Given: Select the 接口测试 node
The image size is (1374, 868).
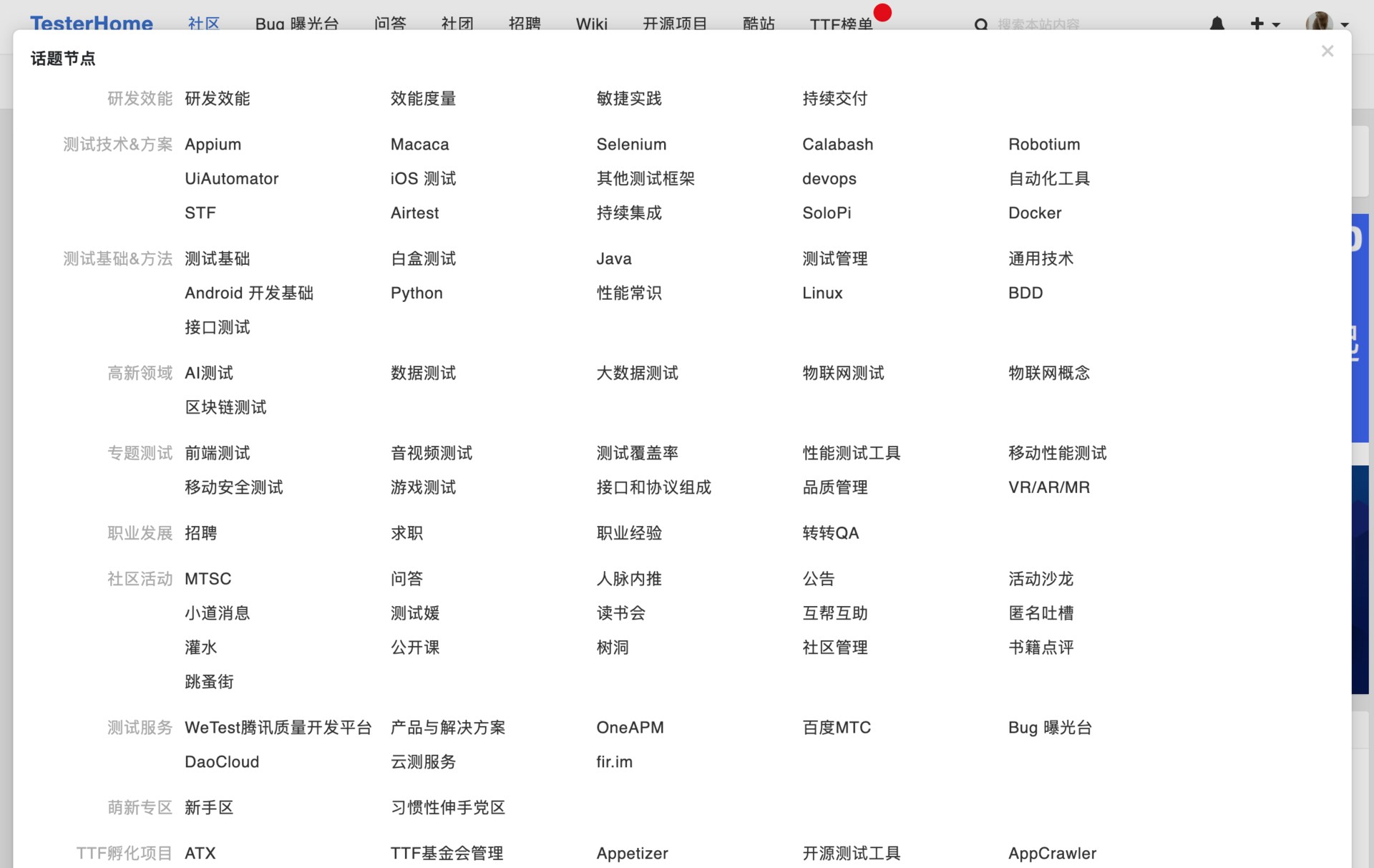Looking at the screenshot, I should [x=217, y=327].
